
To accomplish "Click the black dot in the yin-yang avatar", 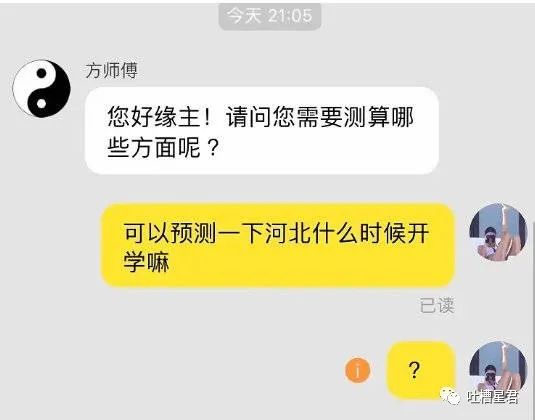I will click(41, 73).
